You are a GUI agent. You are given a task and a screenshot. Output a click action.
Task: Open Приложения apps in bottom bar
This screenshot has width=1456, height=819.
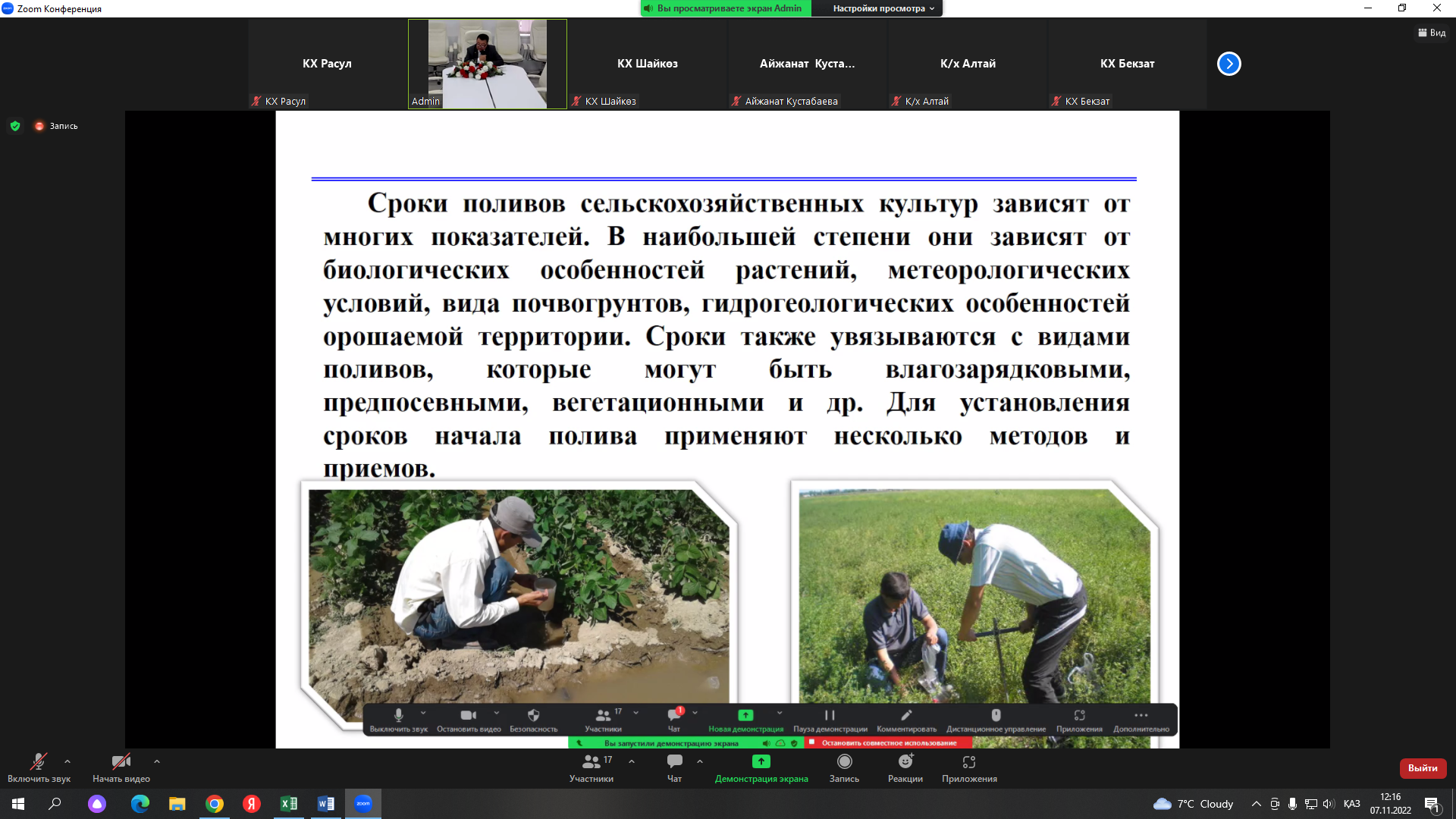click(969, 767)
